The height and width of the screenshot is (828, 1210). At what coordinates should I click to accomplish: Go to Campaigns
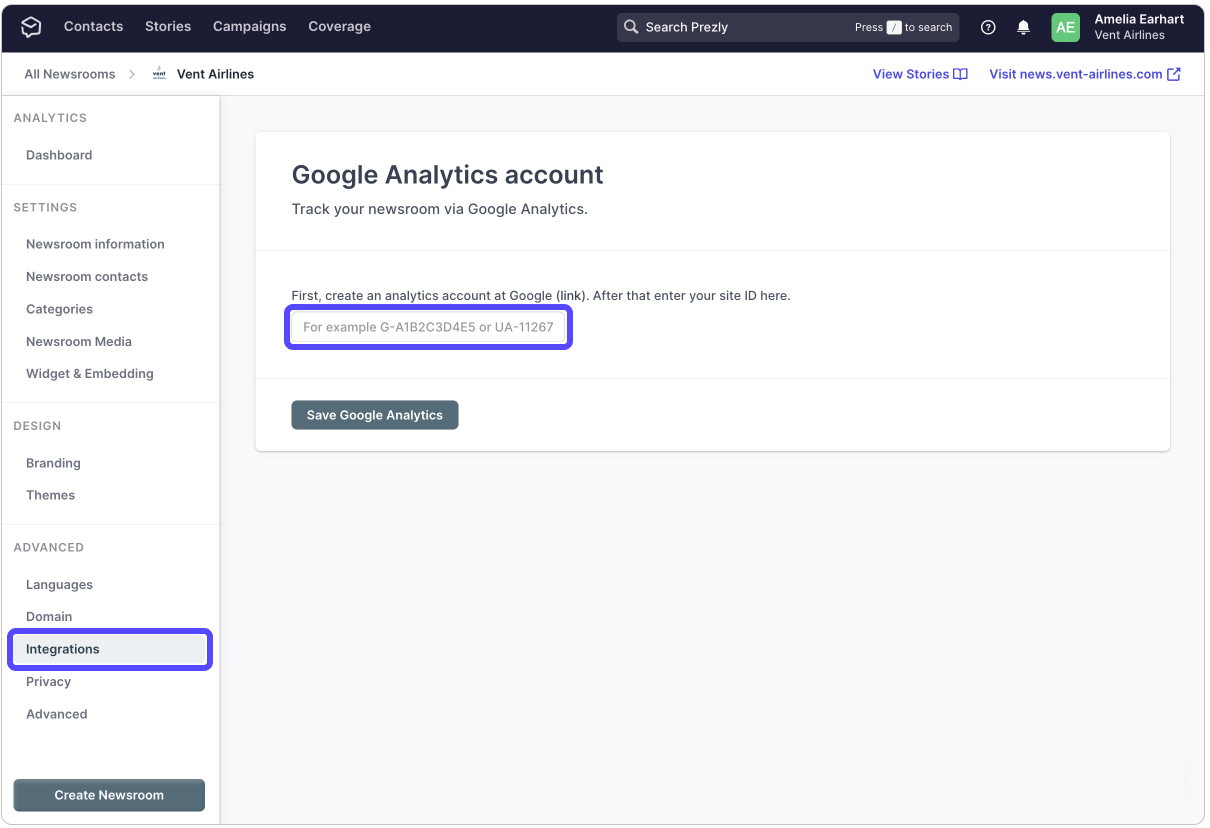point(250,27)
